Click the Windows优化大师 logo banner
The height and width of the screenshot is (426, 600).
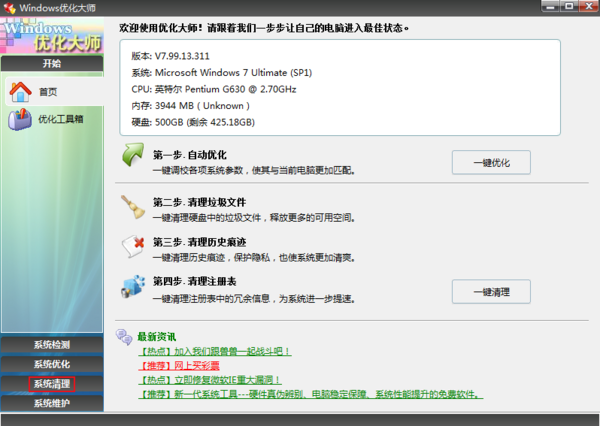[52, 37]
